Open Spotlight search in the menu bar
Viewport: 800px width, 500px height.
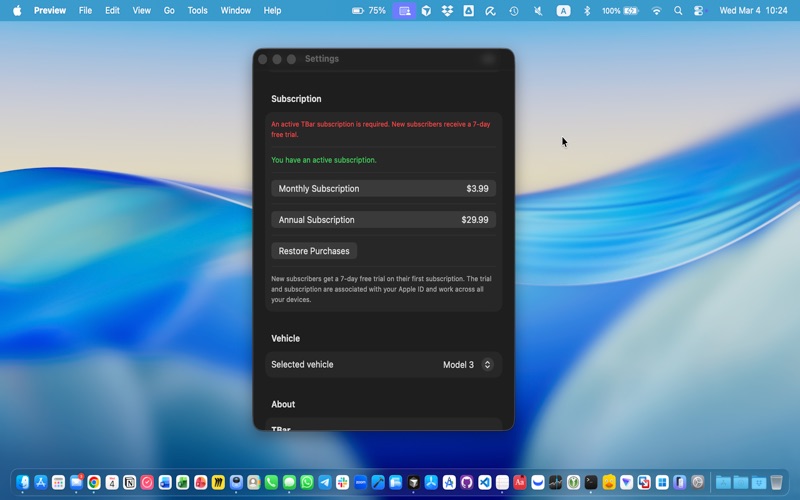[x=678, y=10]
